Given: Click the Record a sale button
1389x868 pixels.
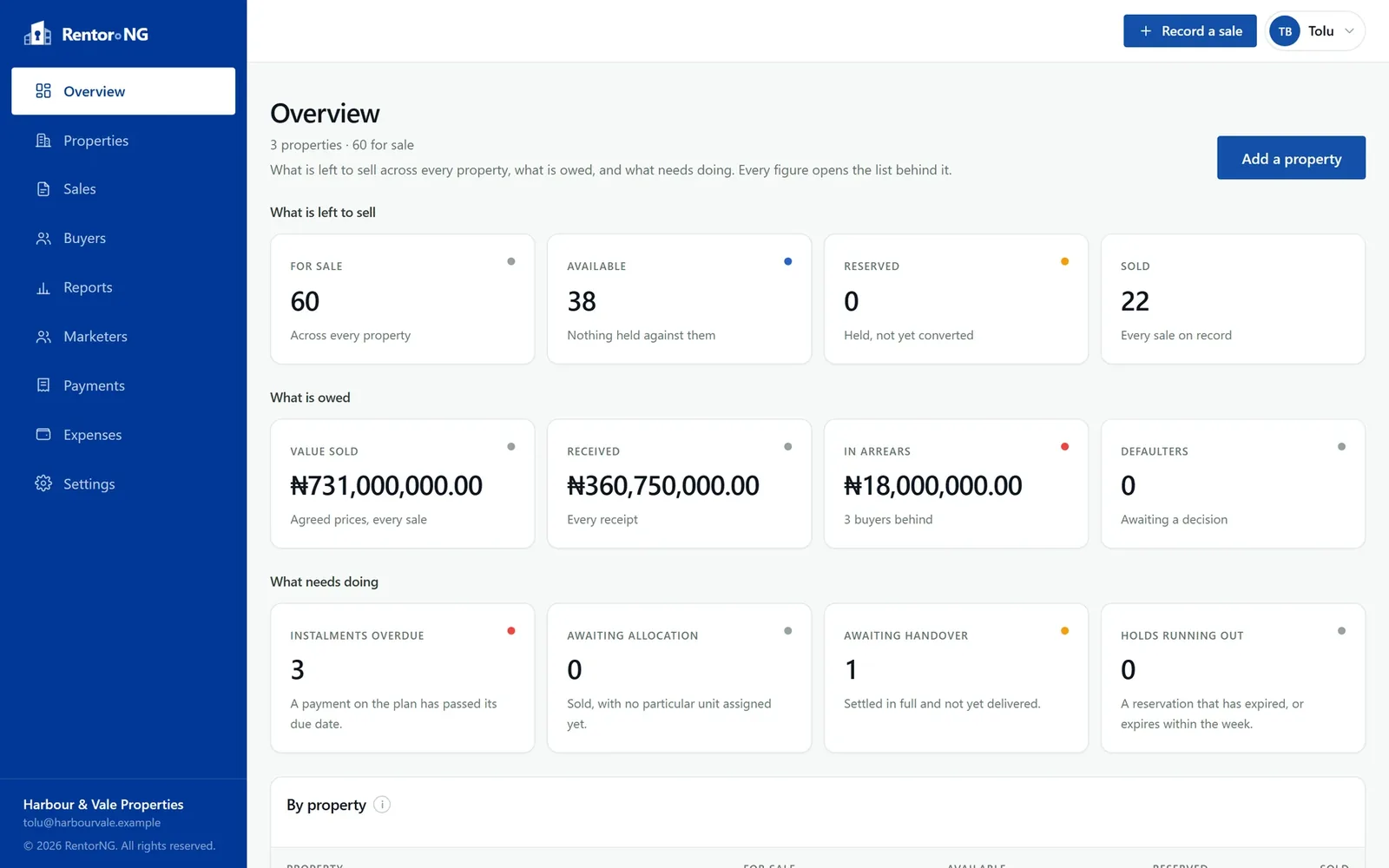Looking at the screenshot, I should (x=1189, y=31).
